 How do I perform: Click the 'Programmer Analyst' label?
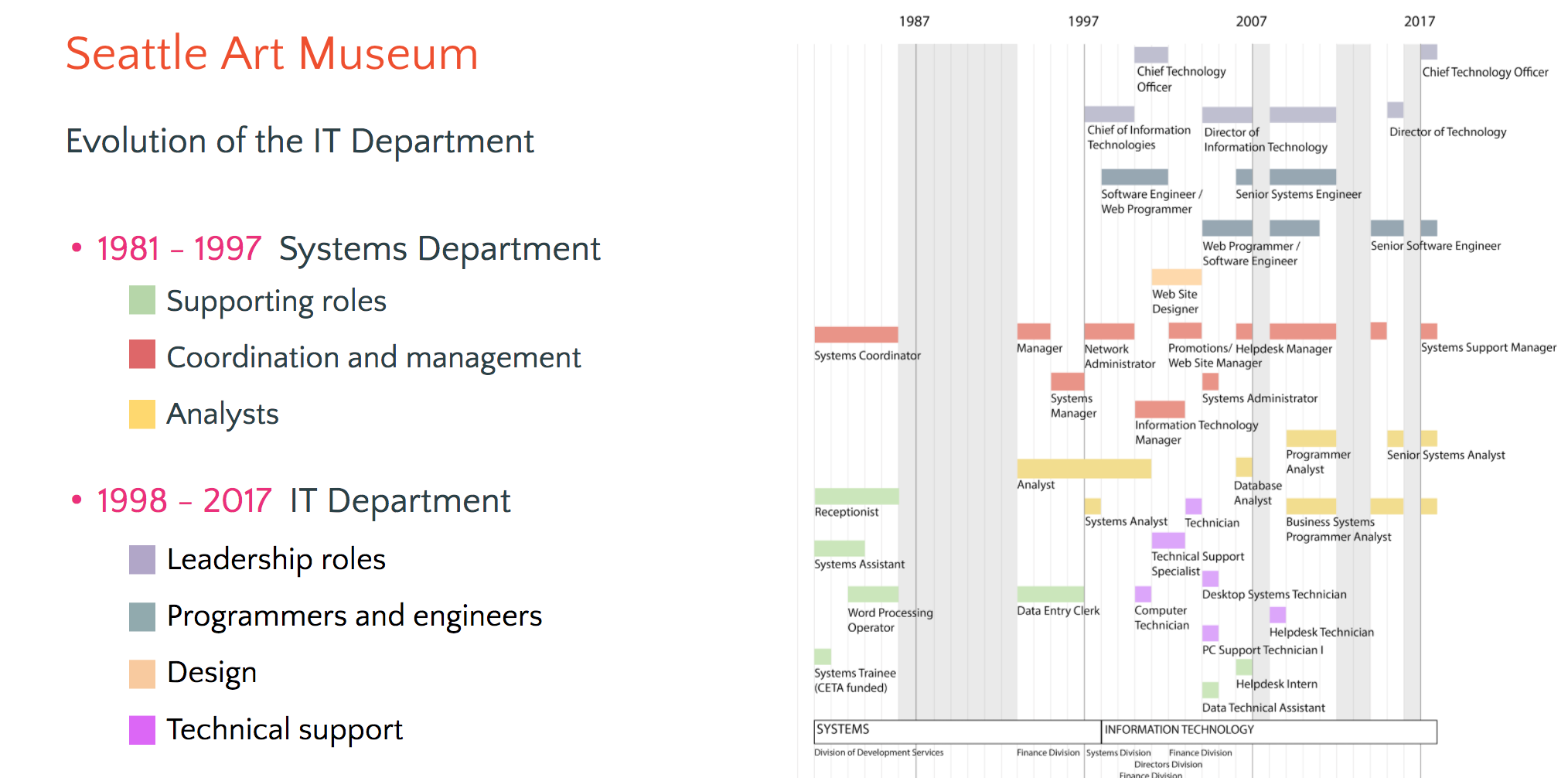tap(1318, 462)
